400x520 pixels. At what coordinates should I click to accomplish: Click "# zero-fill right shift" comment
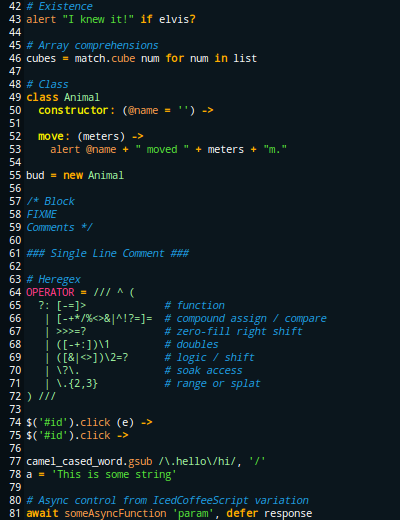click(x=234, y=331)
